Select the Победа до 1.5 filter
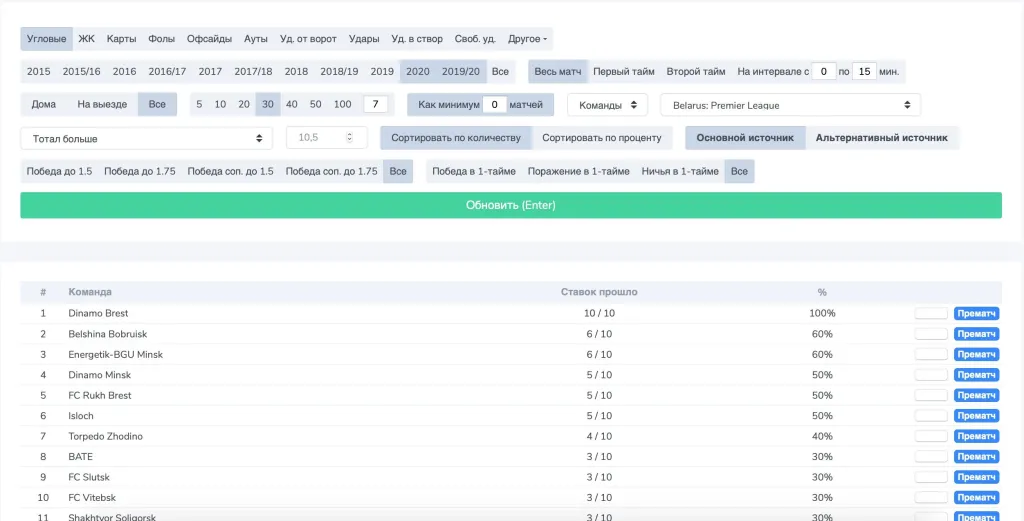1024x521 pixels. coord(59,171)
